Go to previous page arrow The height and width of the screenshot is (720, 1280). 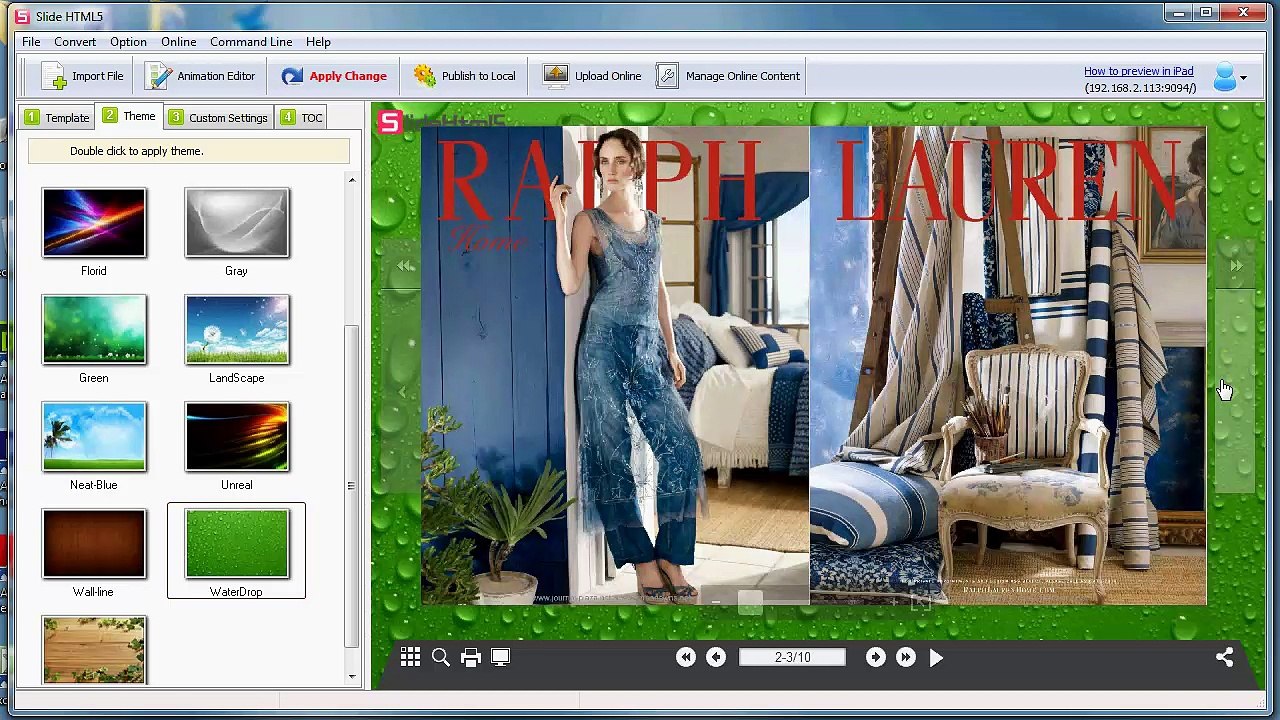[x=716, y=657]
